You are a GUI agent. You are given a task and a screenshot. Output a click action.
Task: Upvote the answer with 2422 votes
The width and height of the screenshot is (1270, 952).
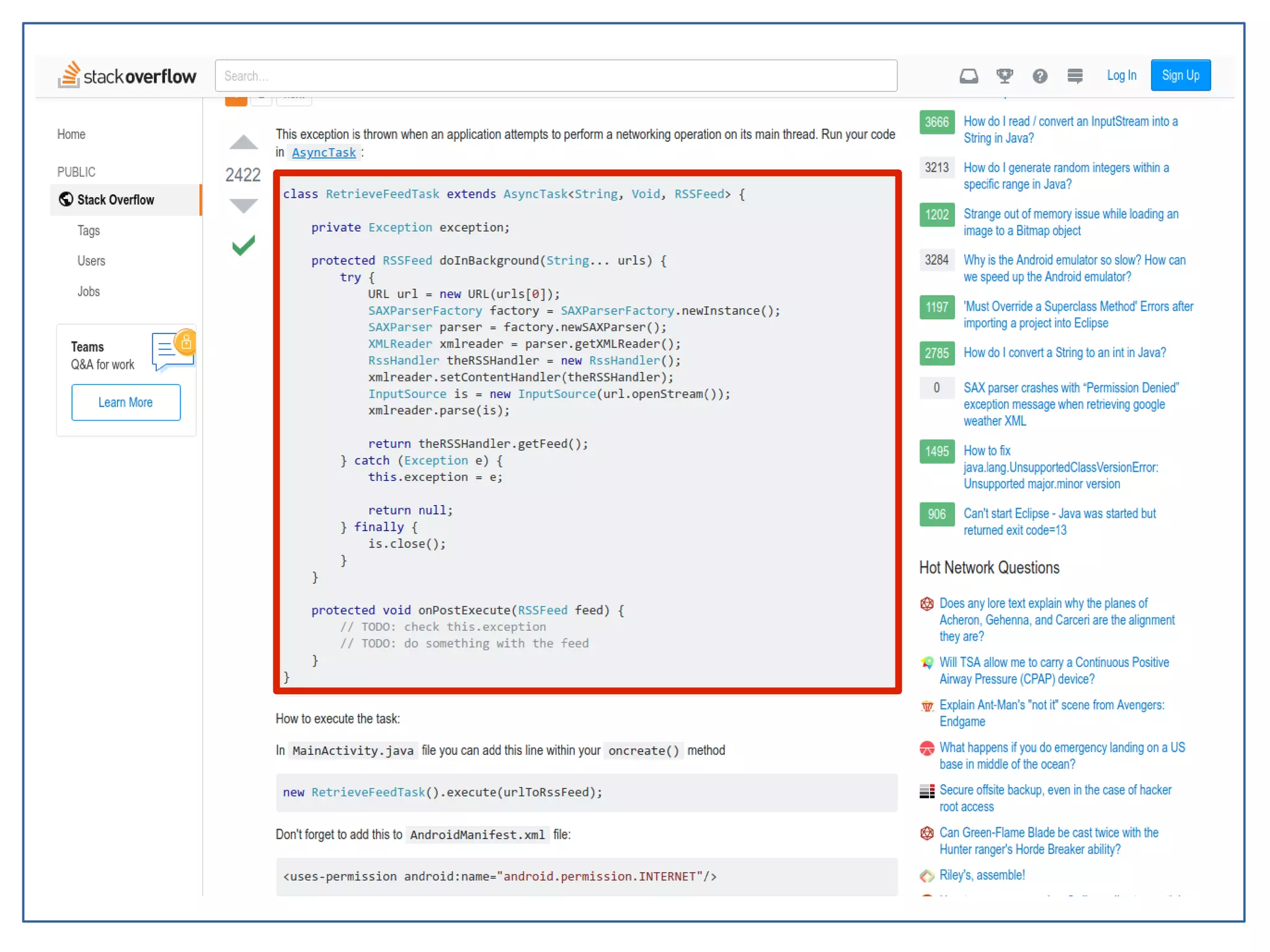(x=243, y=143)
